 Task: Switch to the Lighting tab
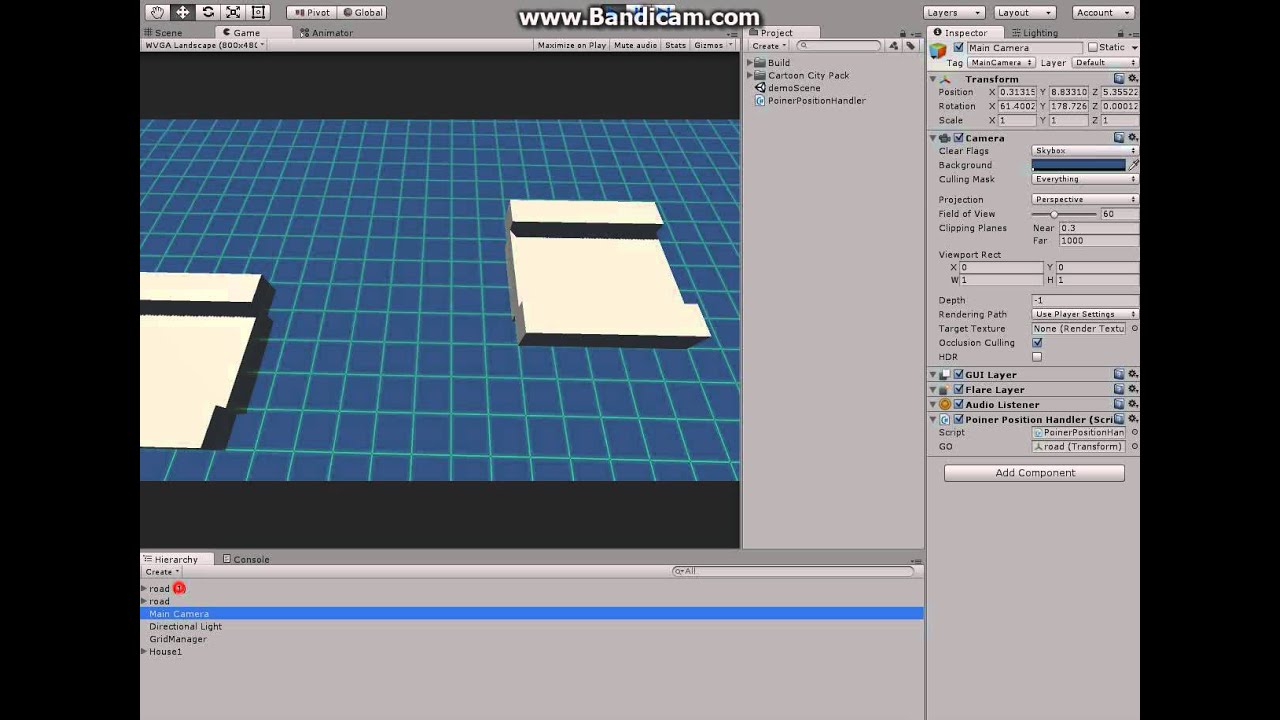[x=1034, y=32]
